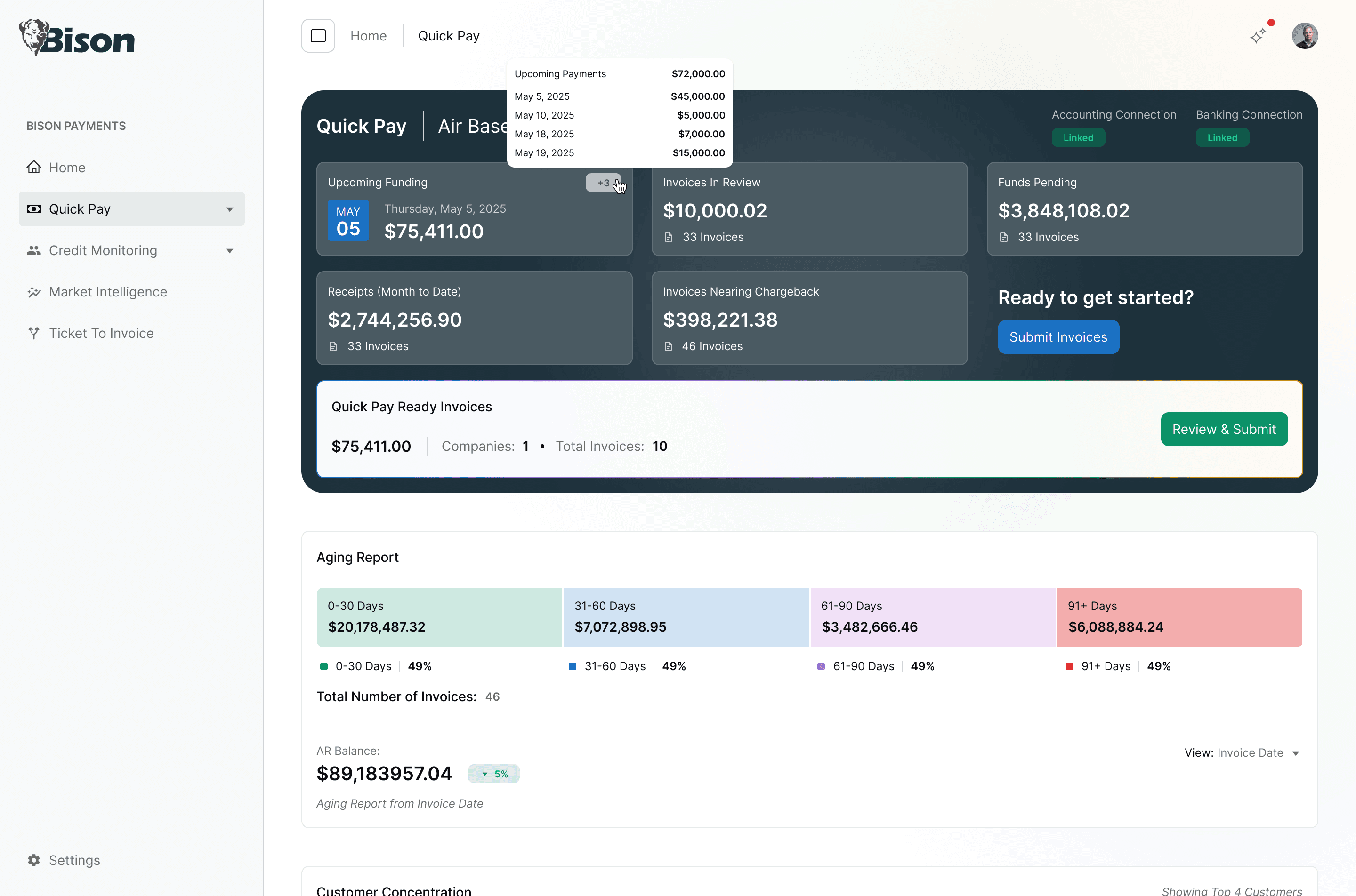Select the 31-60 Days aging bar
1356x896 pixels.
(686, 617)
